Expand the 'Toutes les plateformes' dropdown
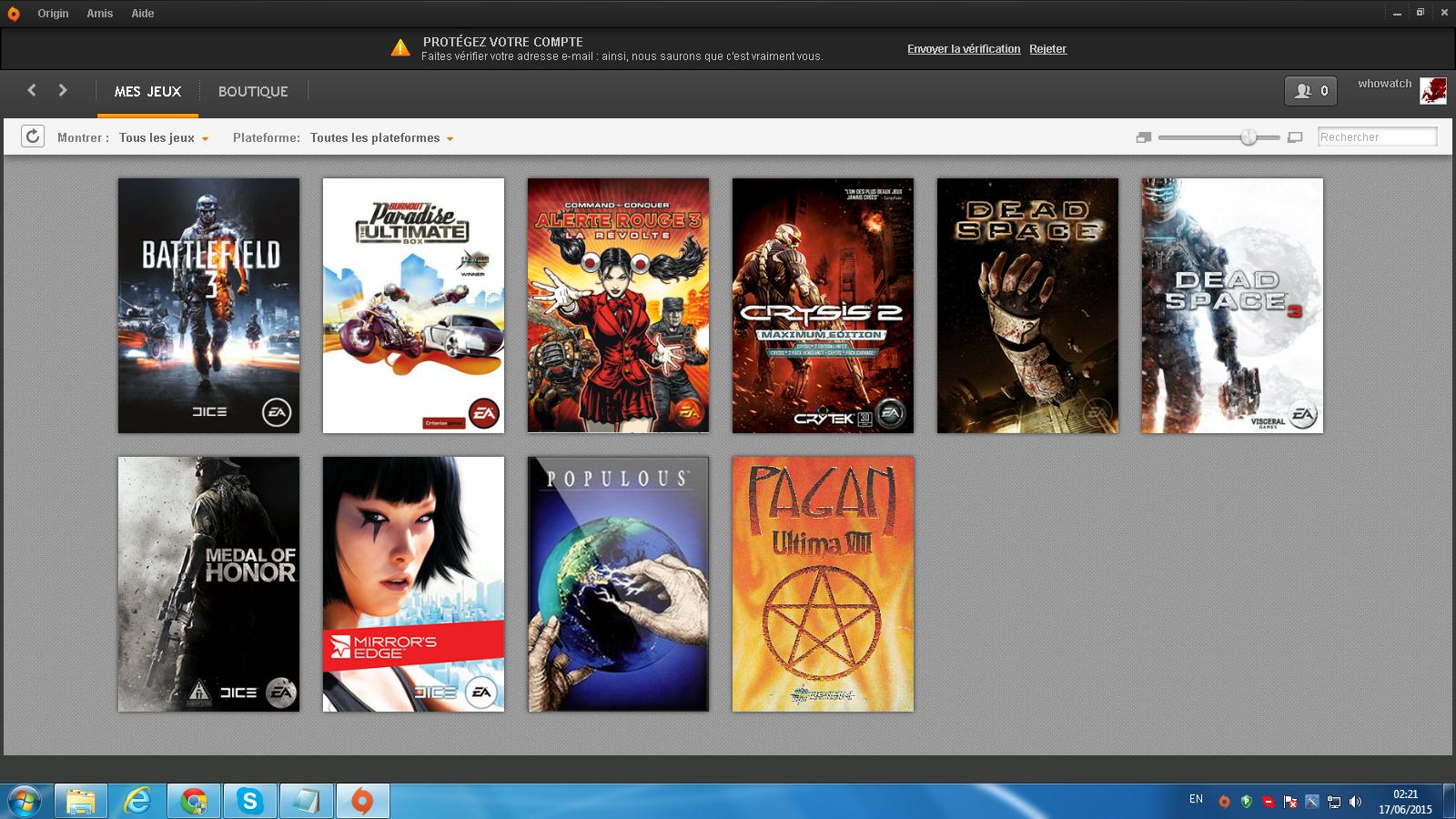Image resolution: width=1456 pixels, height=819 pixels. tap(381, 138)
